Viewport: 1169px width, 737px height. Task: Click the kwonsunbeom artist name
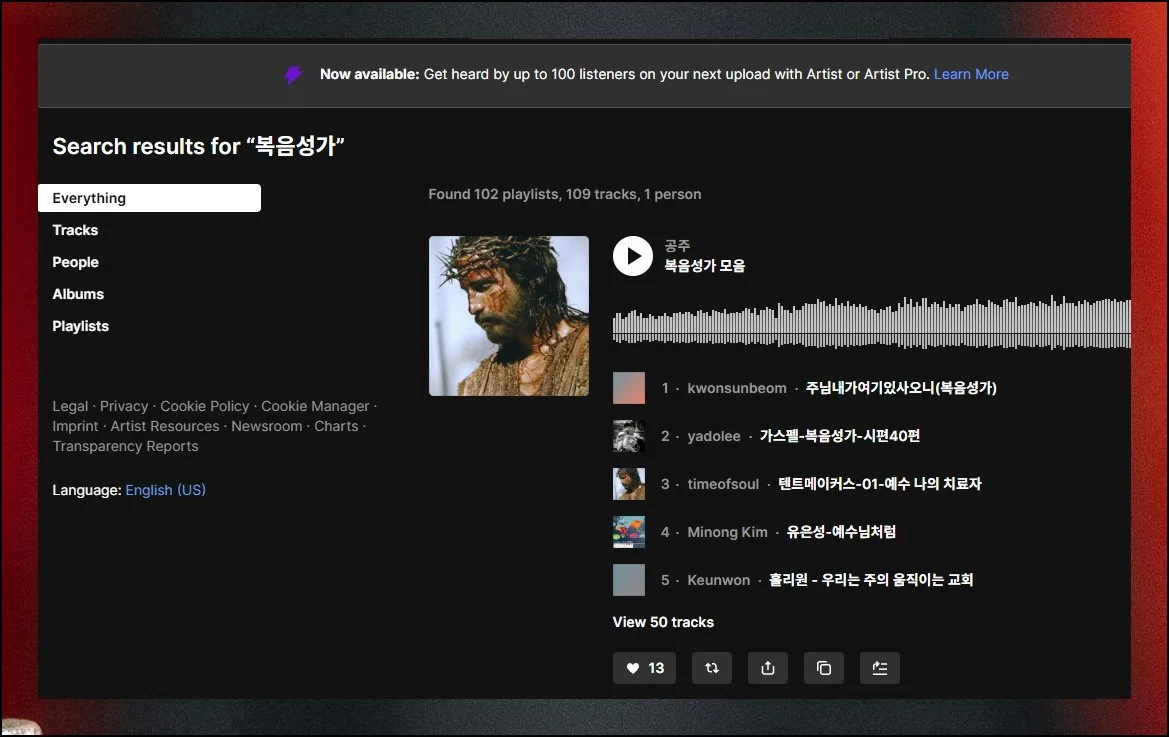point(737,388)
